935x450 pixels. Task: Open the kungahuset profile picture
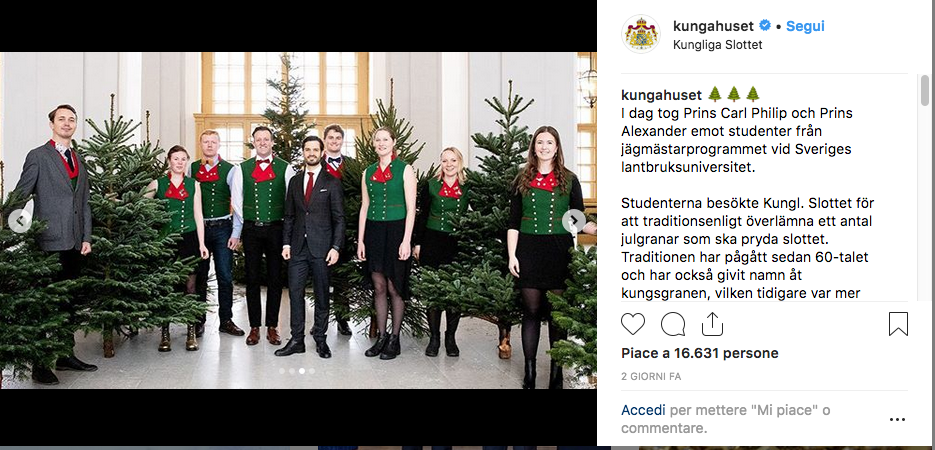pyautogui.click(x=641, y=34)
